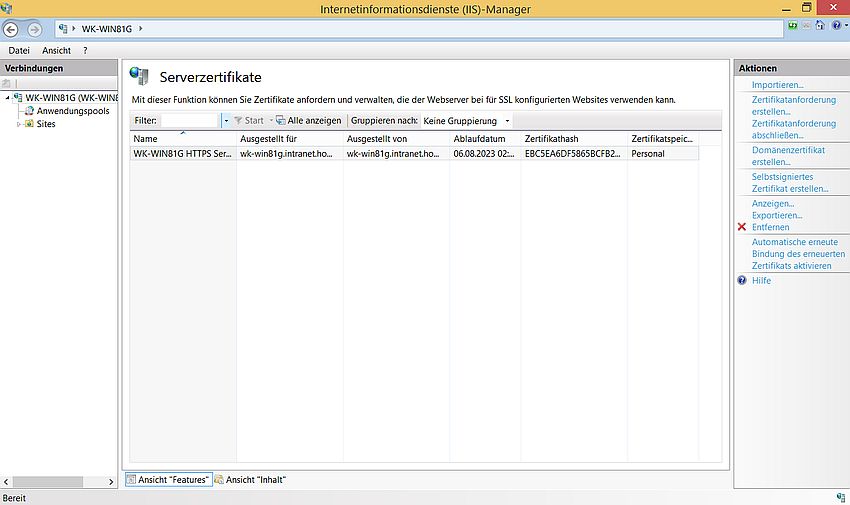Viewport: 850px width, 505px height.
Task: Go back with the navigation arrow
Action: coord(11,29)
